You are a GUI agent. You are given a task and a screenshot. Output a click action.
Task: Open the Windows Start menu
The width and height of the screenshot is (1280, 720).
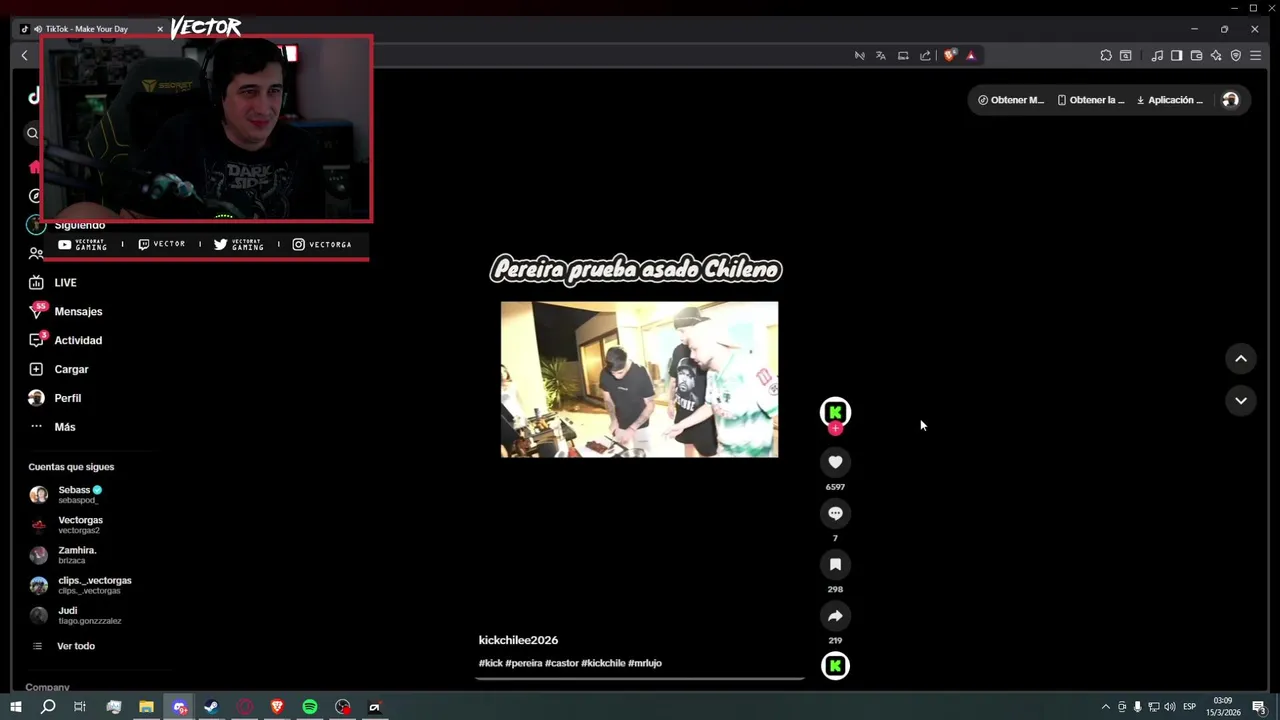[16, 707]
